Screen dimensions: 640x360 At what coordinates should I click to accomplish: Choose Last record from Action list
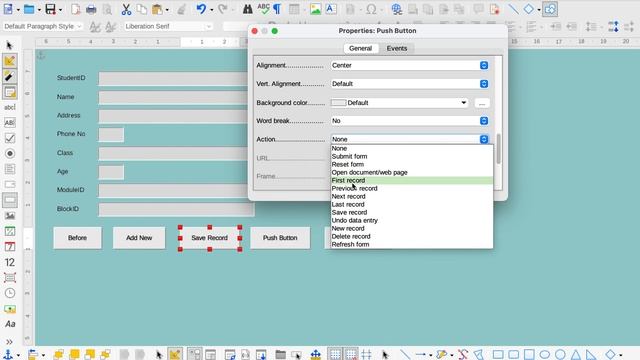point(411,204)
